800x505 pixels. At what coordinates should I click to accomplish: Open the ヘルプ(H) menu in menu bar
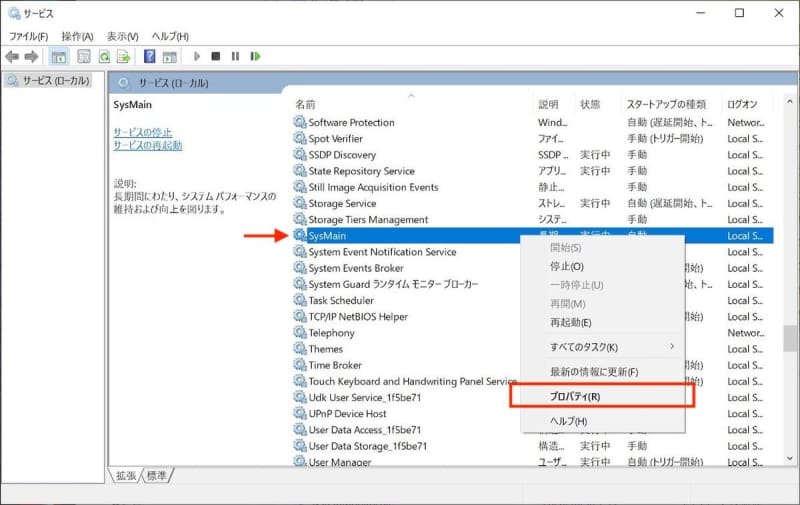coord(170,36)
